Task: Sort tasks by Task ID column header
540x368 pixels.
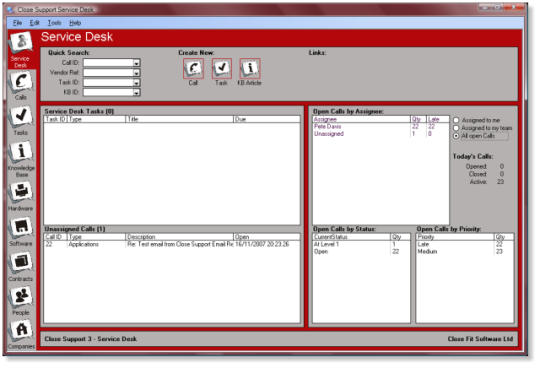Action: click(x=55, y=119)
